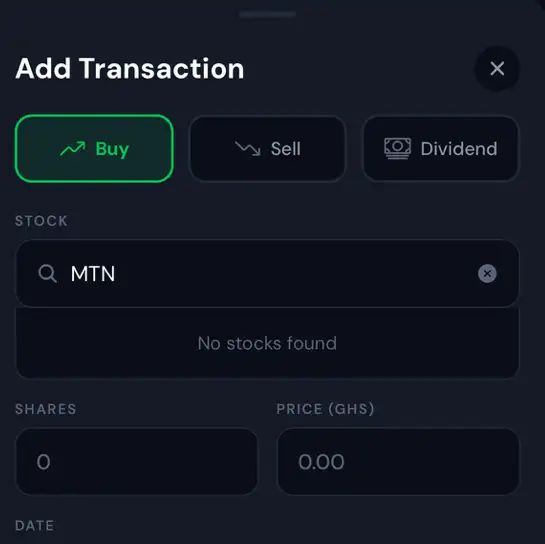The image size is (545, 544).
Task: Click the Sell label text
Action: click(285, 149)
